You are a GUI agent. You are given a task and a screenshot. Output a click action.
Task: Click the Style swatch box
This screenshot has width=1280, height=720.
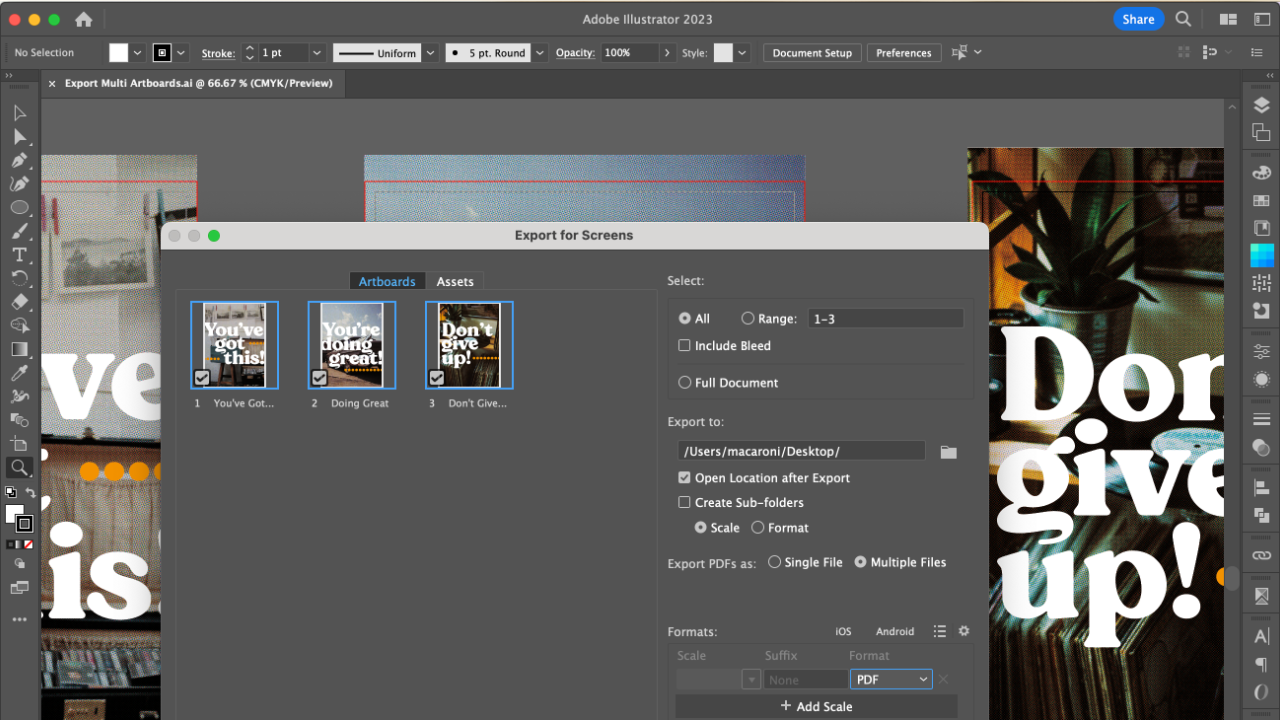pyautogui.click(x=723, y=53)
